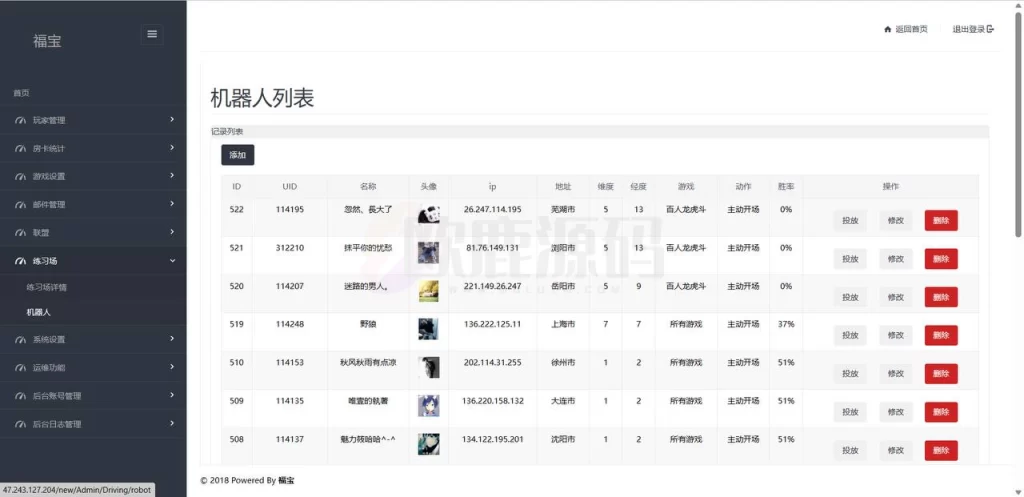Viewport: 1024px width, 497px height.
Task: Click 修改 for robot ID 508
Action: [x=895, y=451]
